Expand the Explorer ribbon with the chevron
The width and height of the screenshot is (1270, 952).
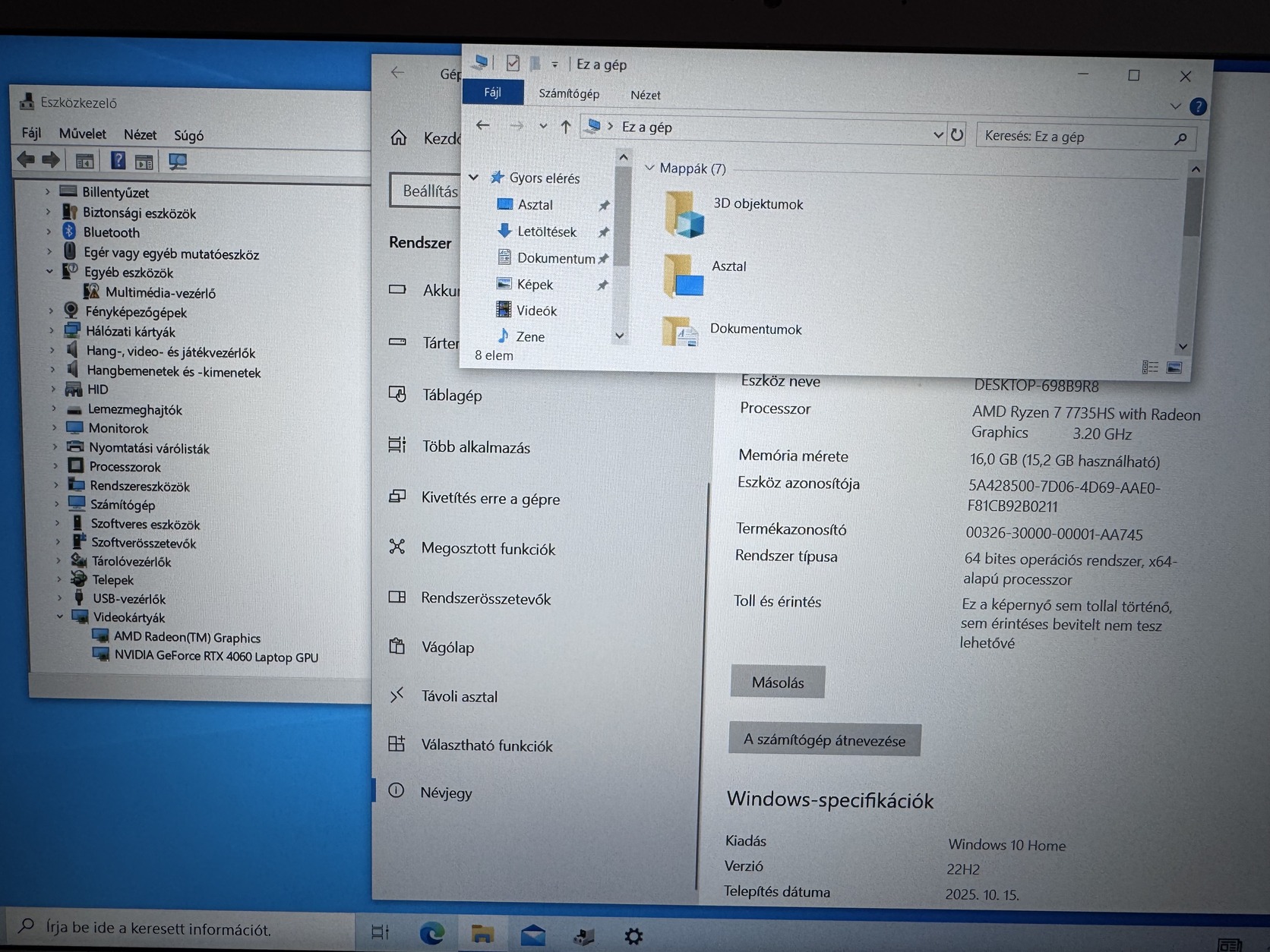point(1175,106)
